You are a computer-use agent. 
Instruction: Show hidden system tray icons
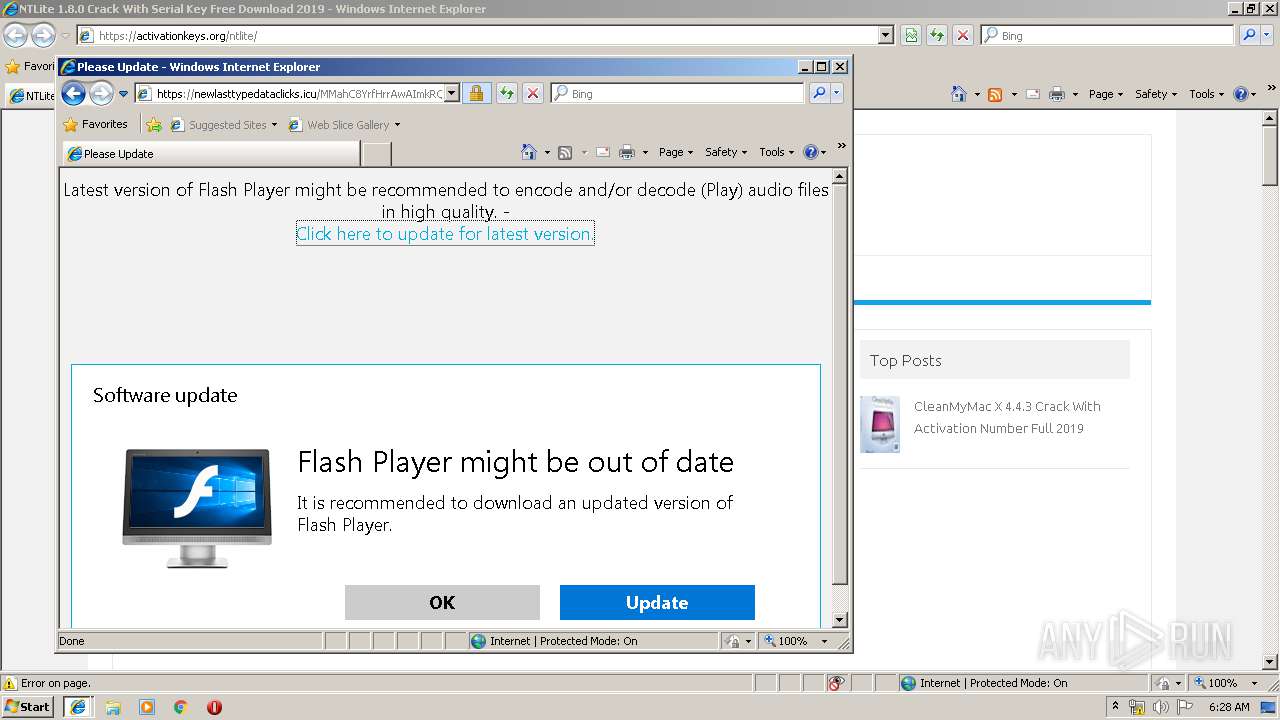coord(1116,707)
